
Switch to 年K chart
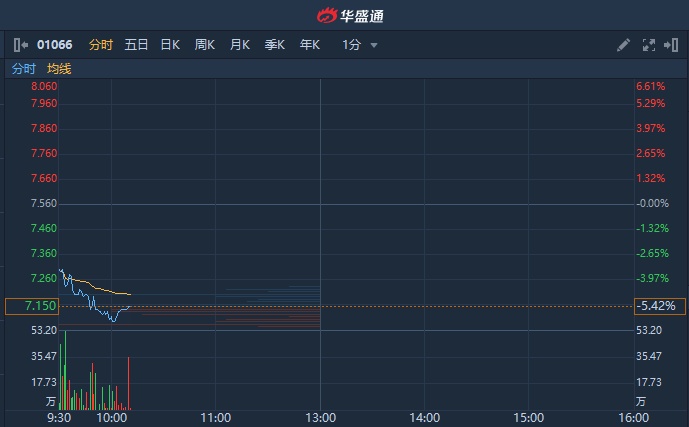(x=309, y=45)
